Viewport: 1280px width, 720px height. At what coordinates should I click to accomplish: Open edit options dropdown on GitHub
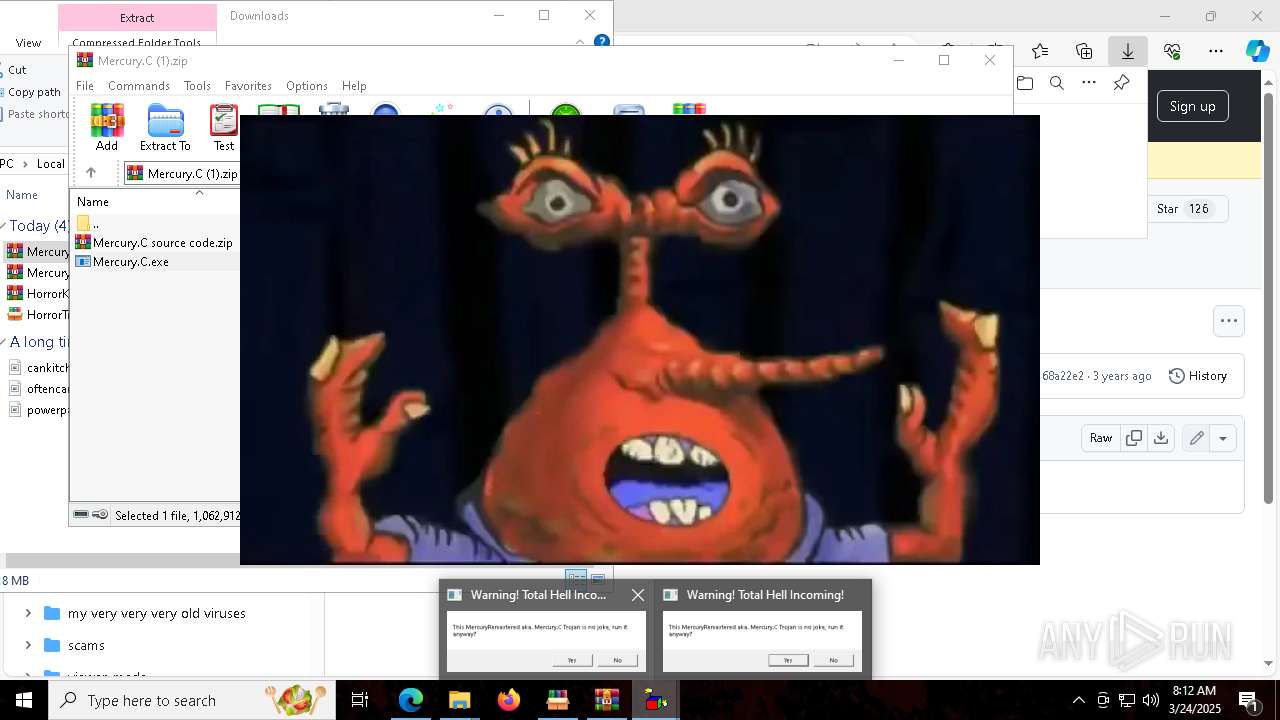(x=1223, y=438)
